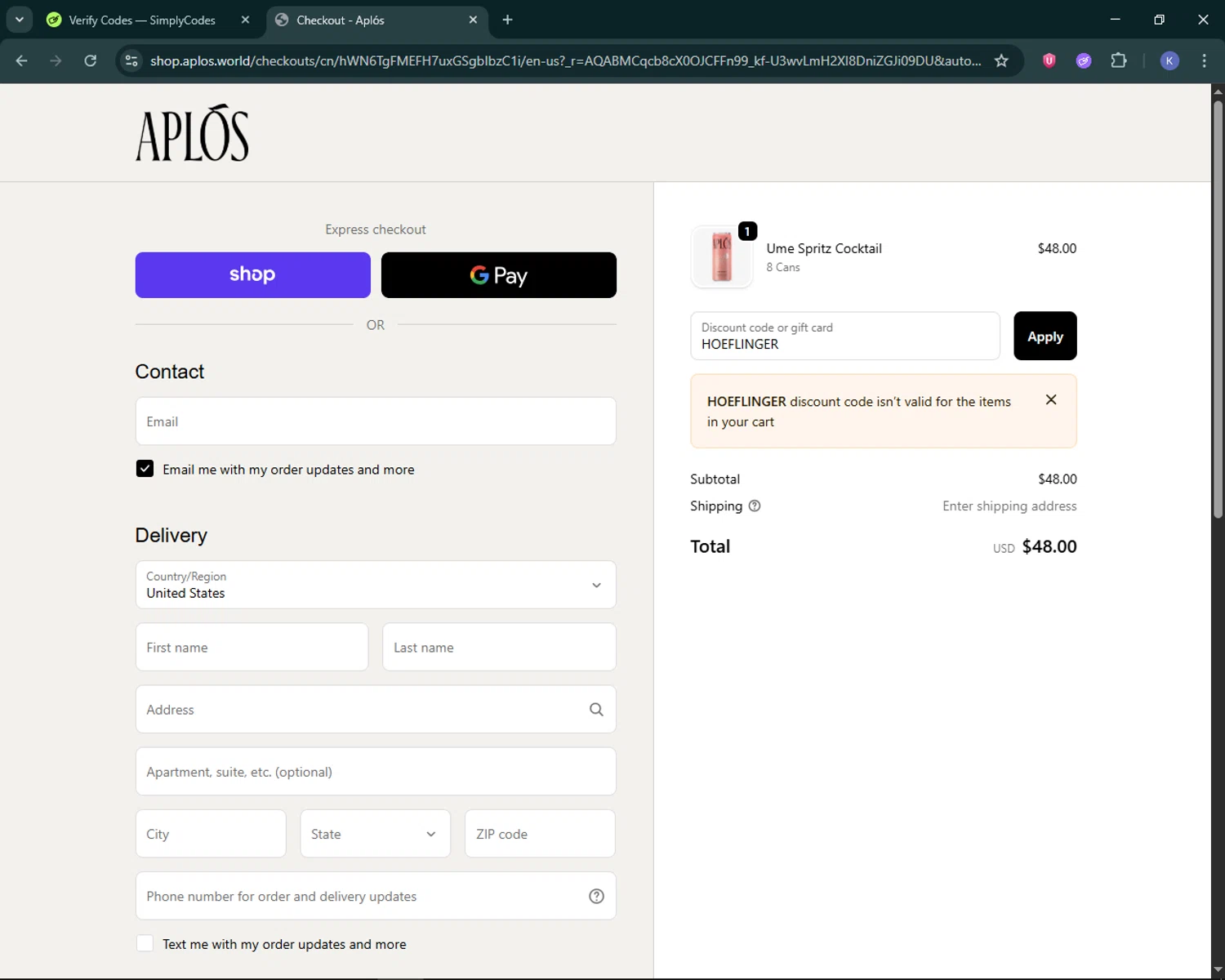Screen dimensions: 1225x980
Task: Click the Express checkout label
Action: (376, 229)
